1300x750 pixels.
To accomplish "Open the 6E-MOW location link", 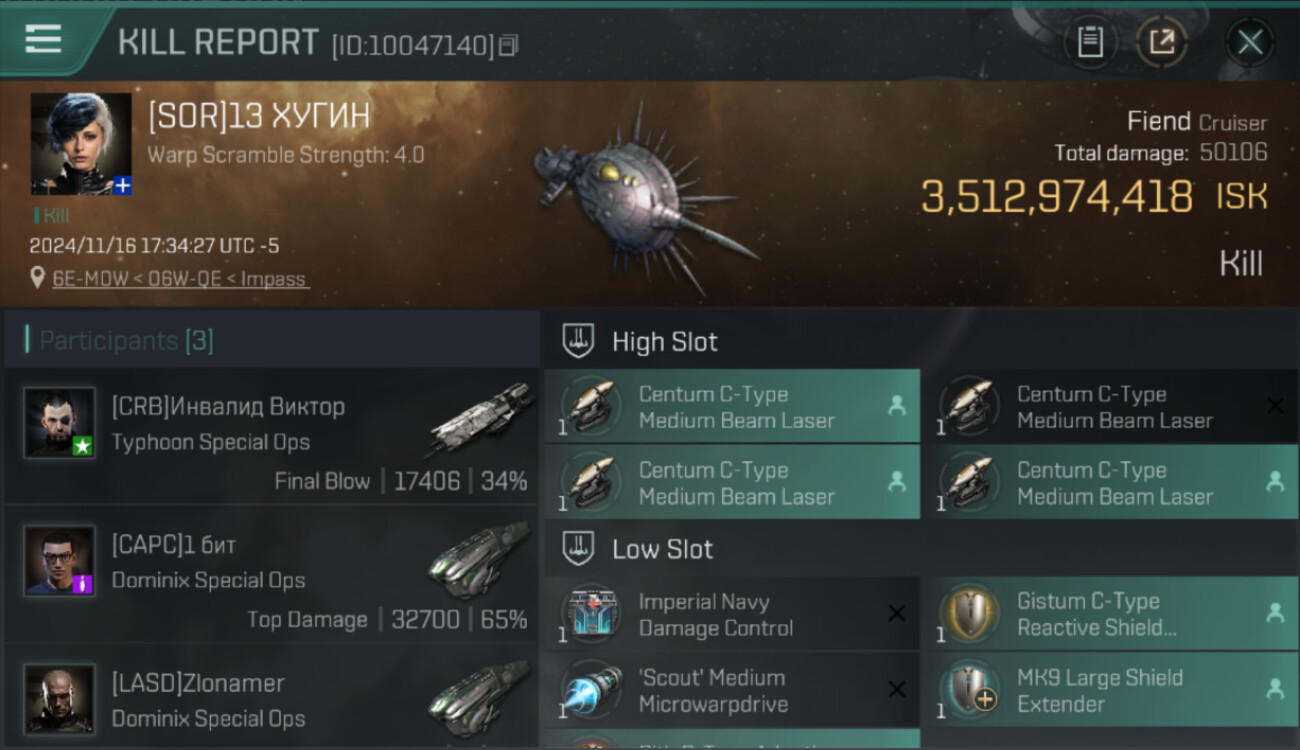I will (180, 279).
